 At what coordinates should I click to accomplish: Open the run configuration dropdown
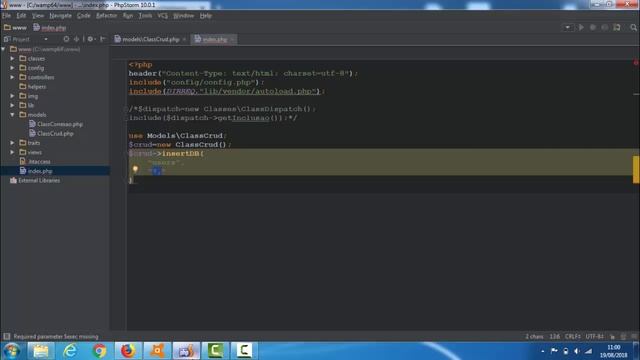[567, 27]
